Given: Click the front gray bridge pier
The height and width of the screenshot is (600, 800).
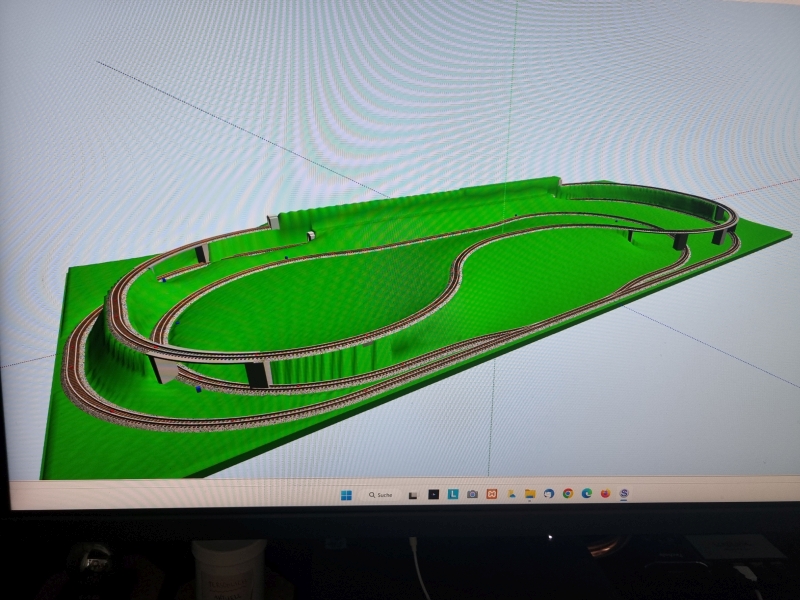Looking at the screenshot, I should tap(259, 373).
